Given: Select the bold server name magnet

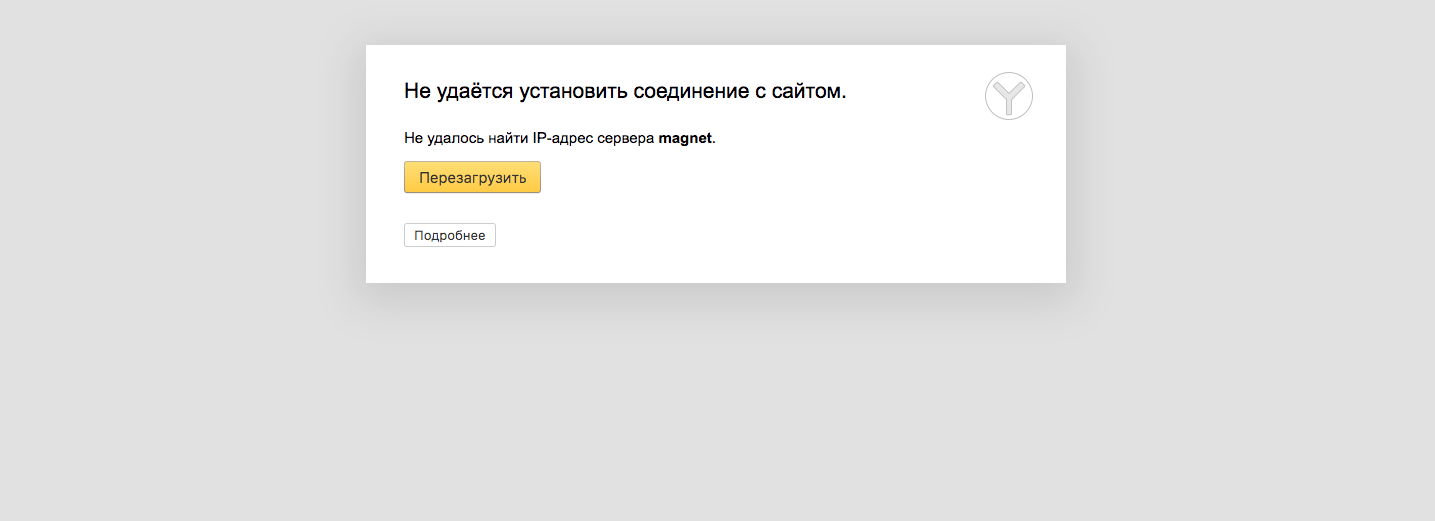Looking at the screenshot, I should [x=685, y=138].
